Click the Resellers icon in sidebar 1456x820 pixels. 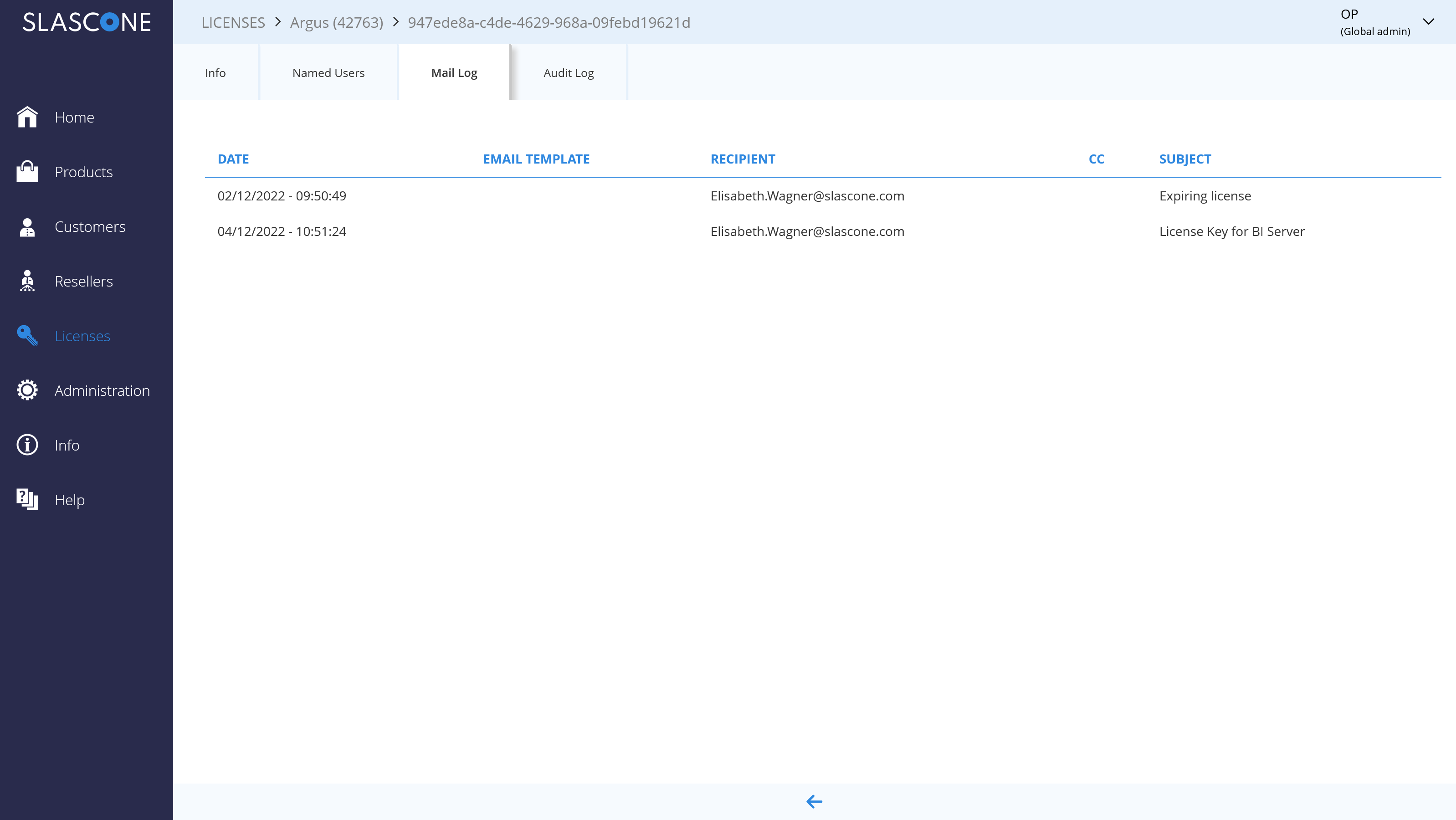tap(27, 281)
